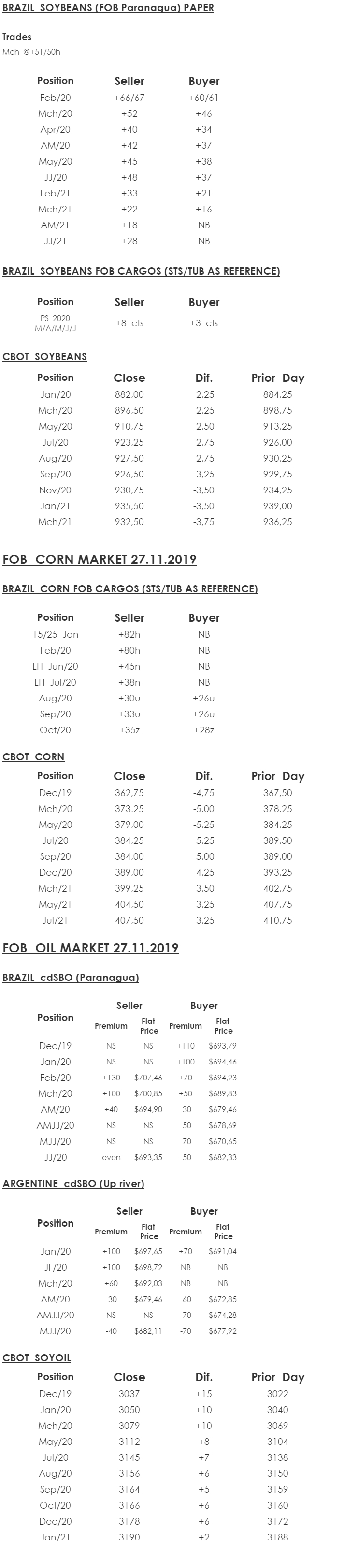Viewport: 344px width, 1568px height.
Task: Click the FOB OIL MARKET 27.11.2019 title
Action: coord(90,948)
